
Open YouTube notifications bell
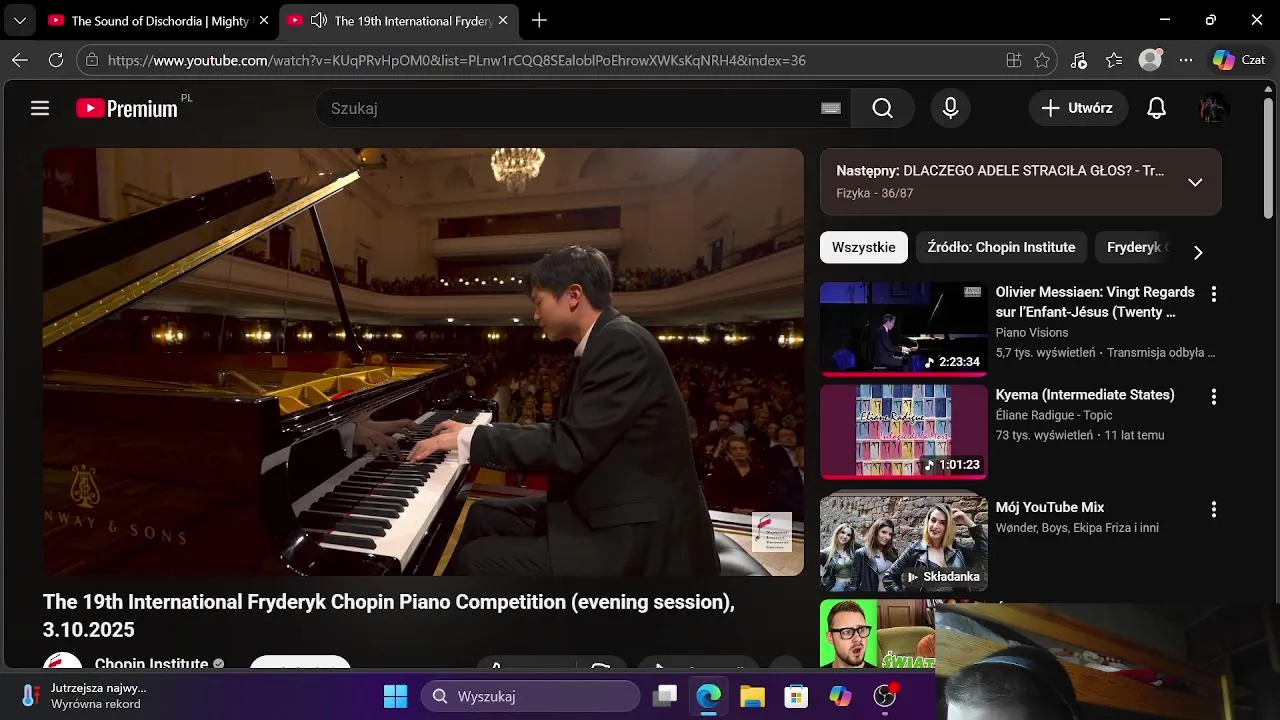[1156, 108]
